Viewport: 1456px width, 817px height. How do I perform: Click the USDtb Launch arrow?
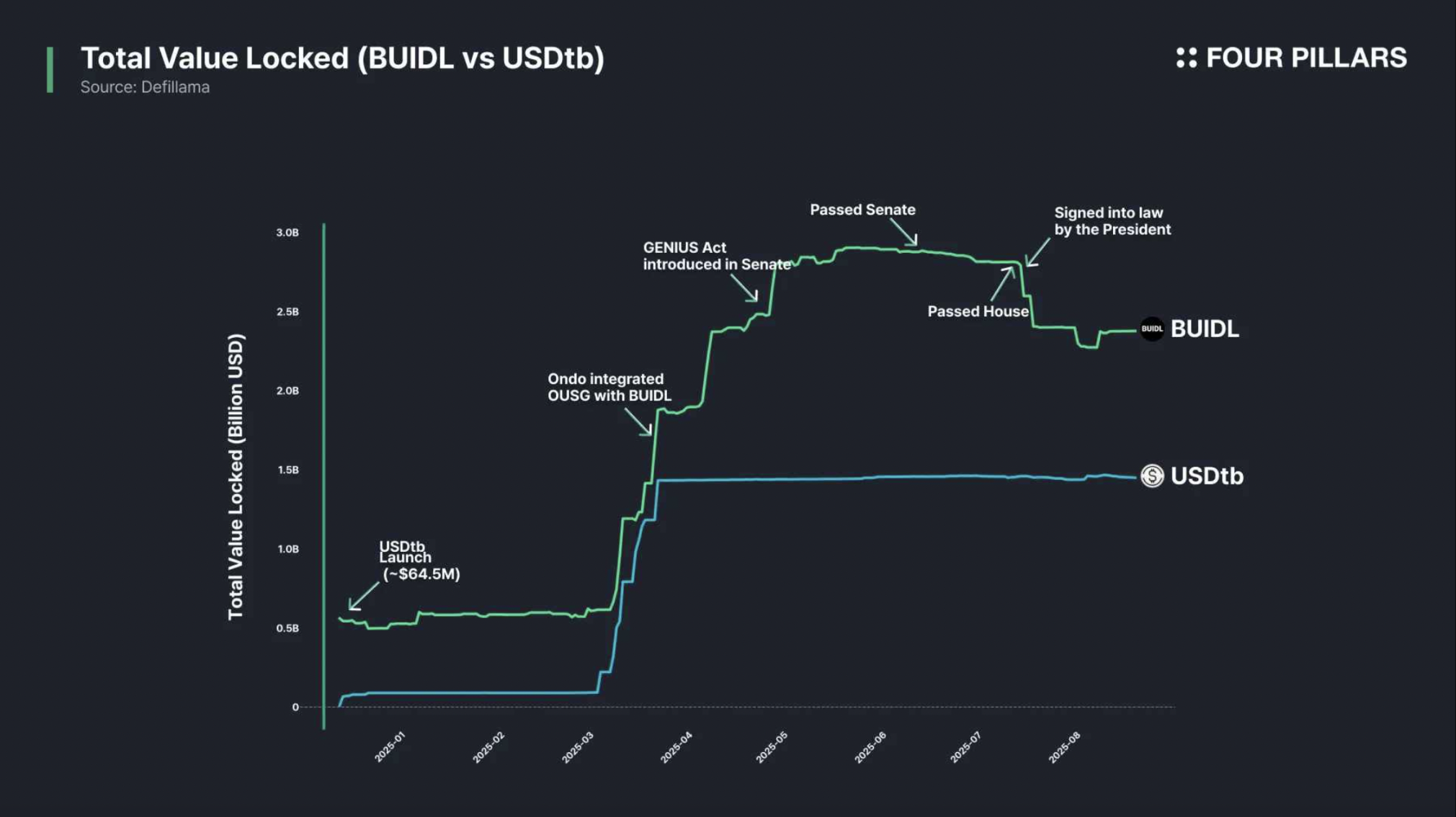tap(363, 596)
